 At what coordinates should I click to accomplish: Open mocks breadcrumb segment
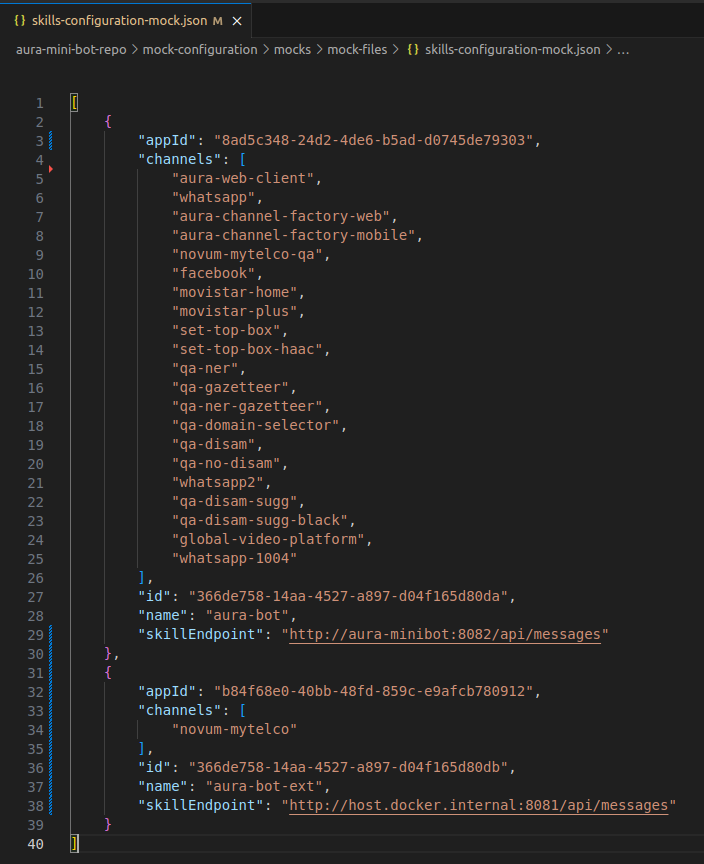click(293, 50)
